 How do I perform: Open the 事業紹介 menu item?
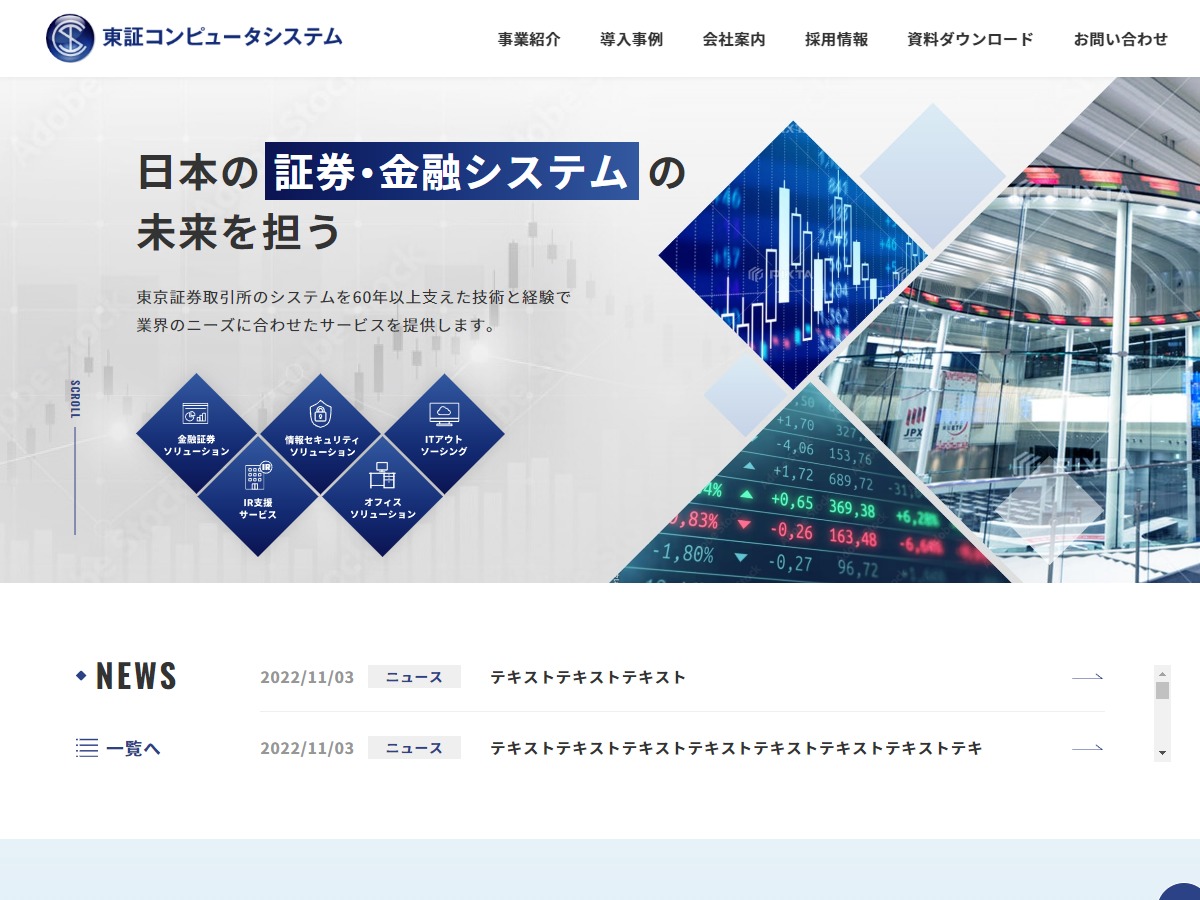click(529, 39)
